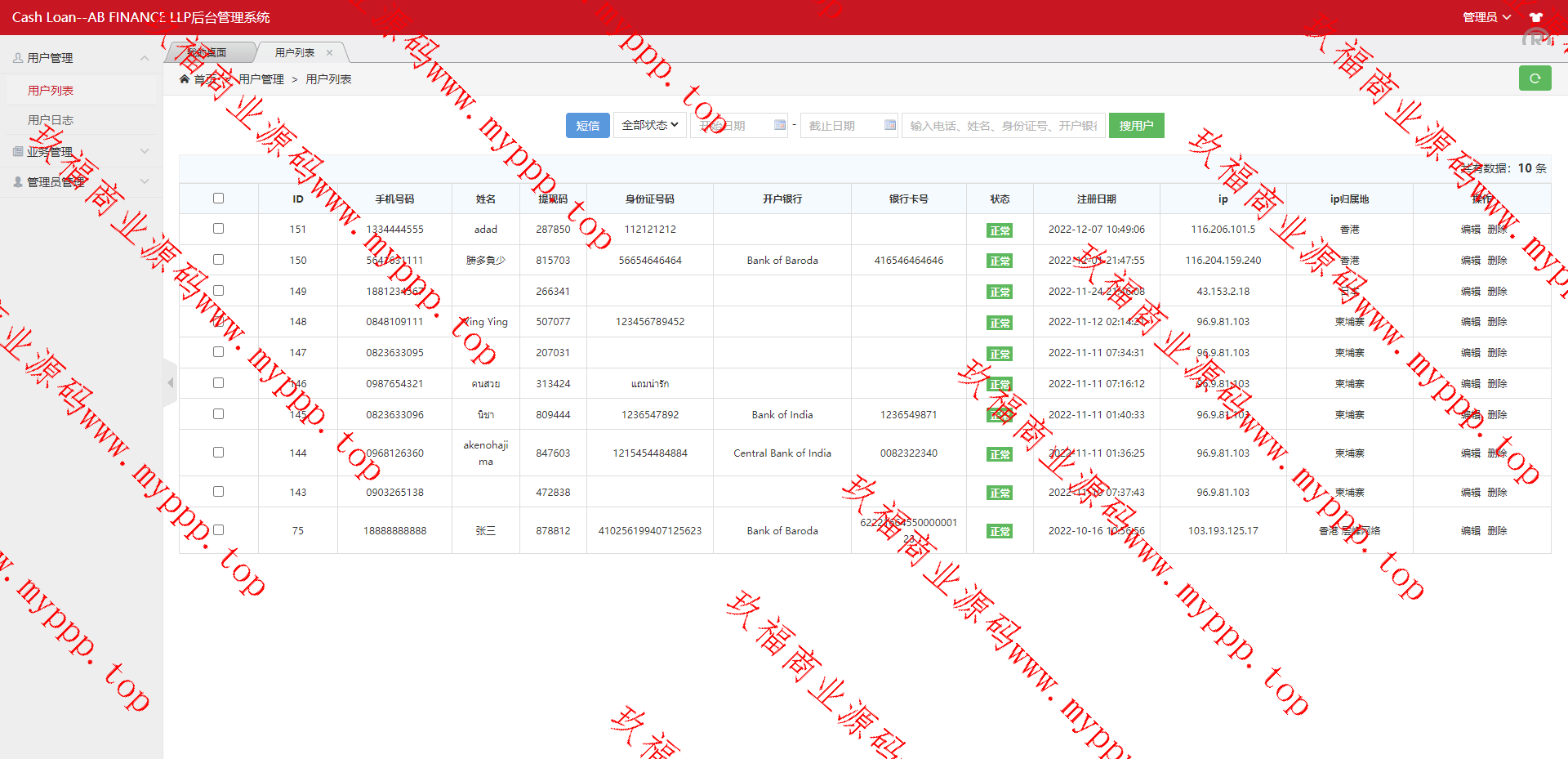Collapse sidebar using left arrow handle
This screenshot has width=1568, height=759.
pyautogui.click(x=170, y=382)
